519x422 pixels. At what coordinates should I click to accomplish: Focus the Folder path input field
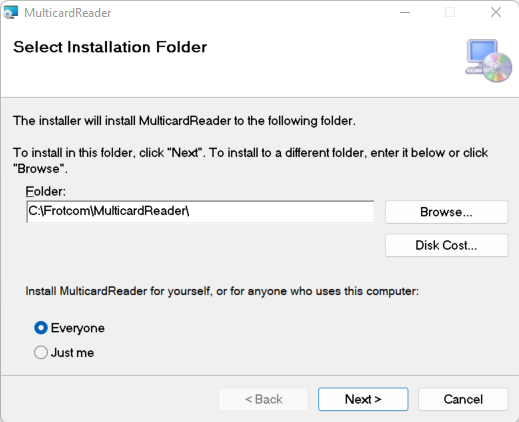click(200, 211)
